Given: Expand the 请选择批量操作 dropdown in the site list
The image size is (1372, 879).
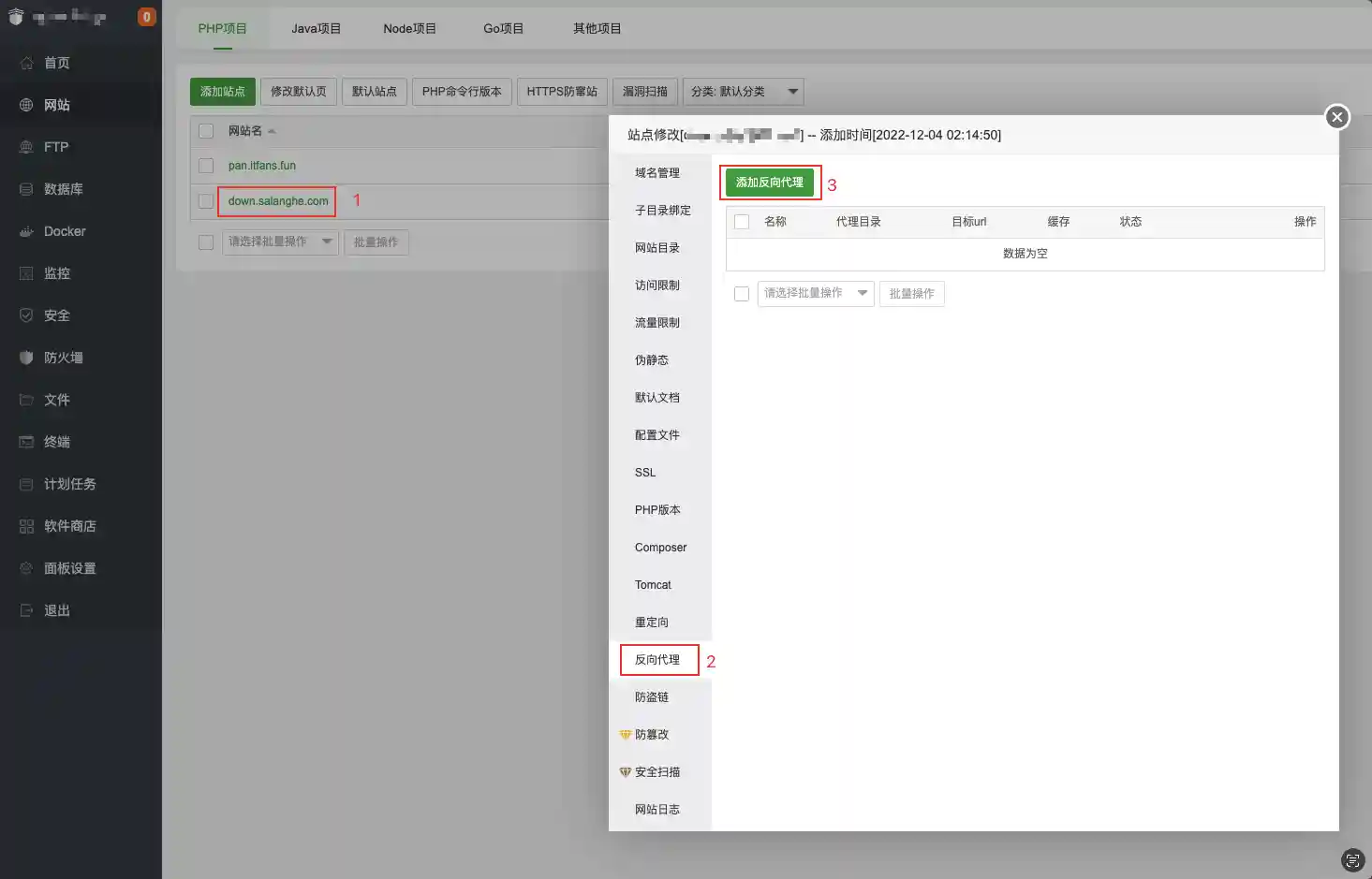Looking at the screenshot, I should click(x=280, y=242).
